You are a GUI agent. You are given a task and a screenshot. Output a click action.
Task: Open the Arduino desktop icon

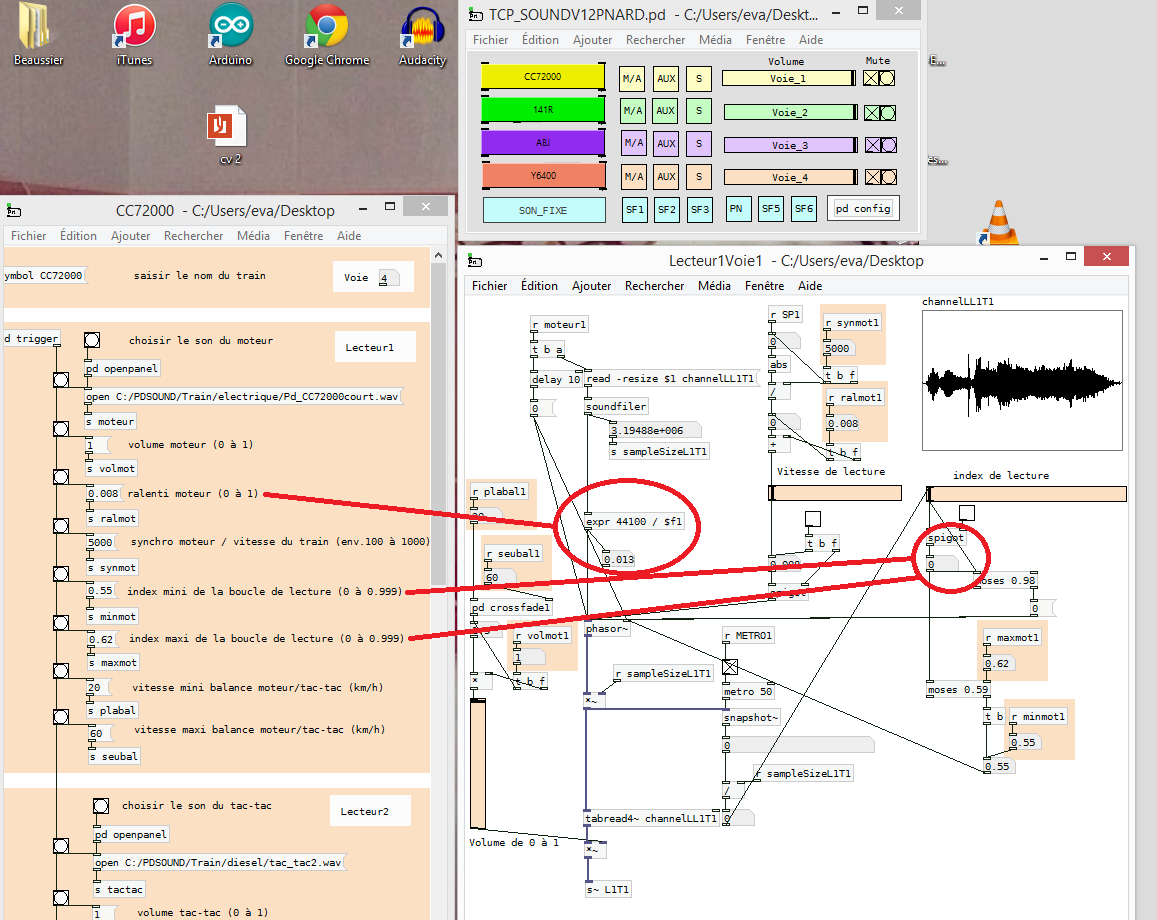coord(230,35)
